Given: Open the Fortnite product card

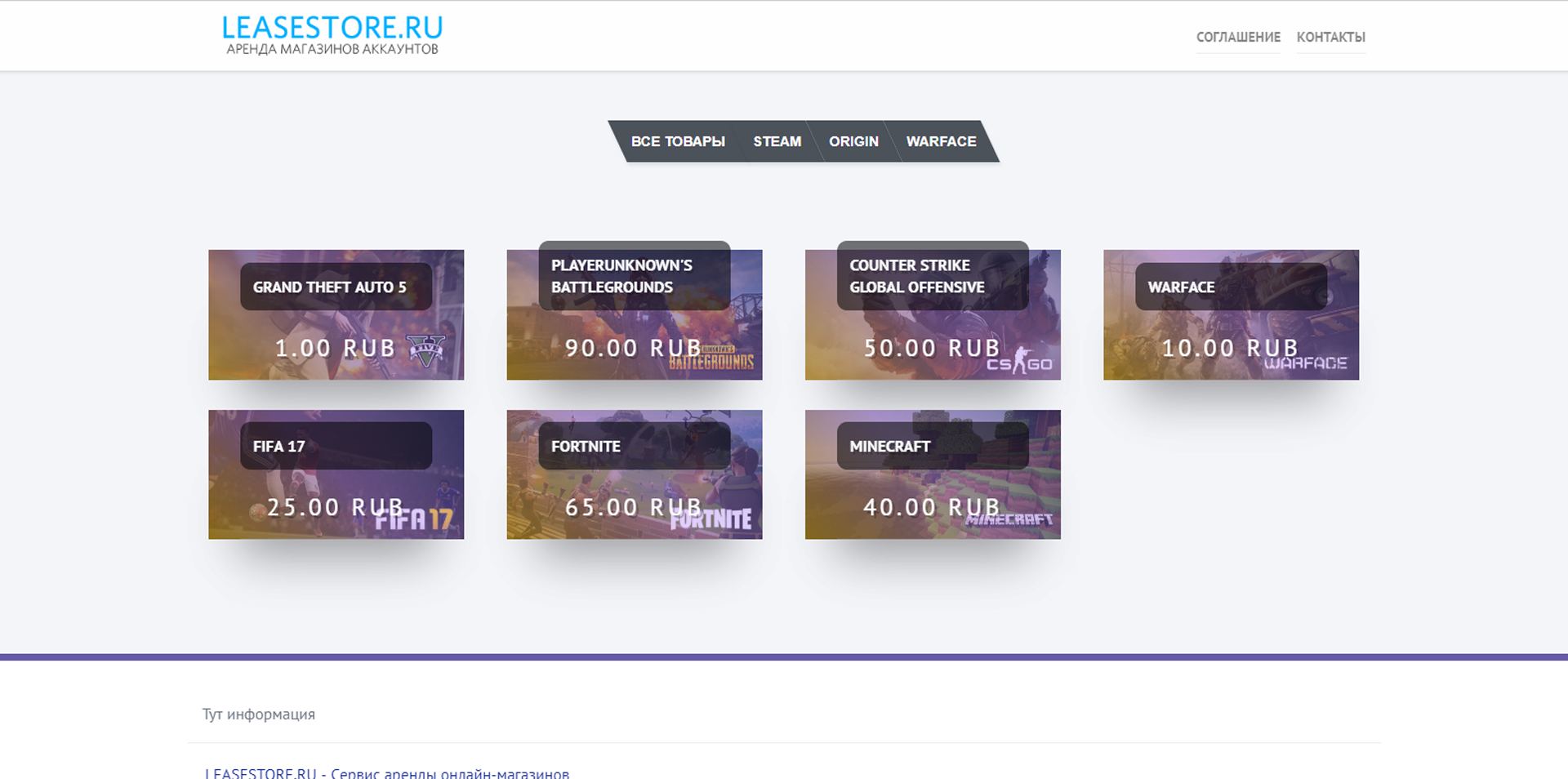Looking at the screenshot, I should coord(635,474).
